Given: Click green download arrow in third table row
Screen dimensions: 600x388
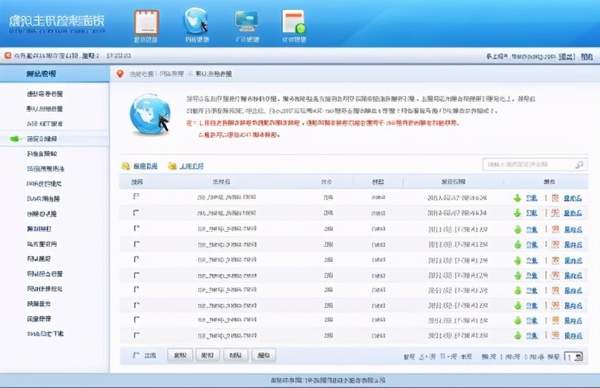Looking at the screenshot, I should coord(518,229).
